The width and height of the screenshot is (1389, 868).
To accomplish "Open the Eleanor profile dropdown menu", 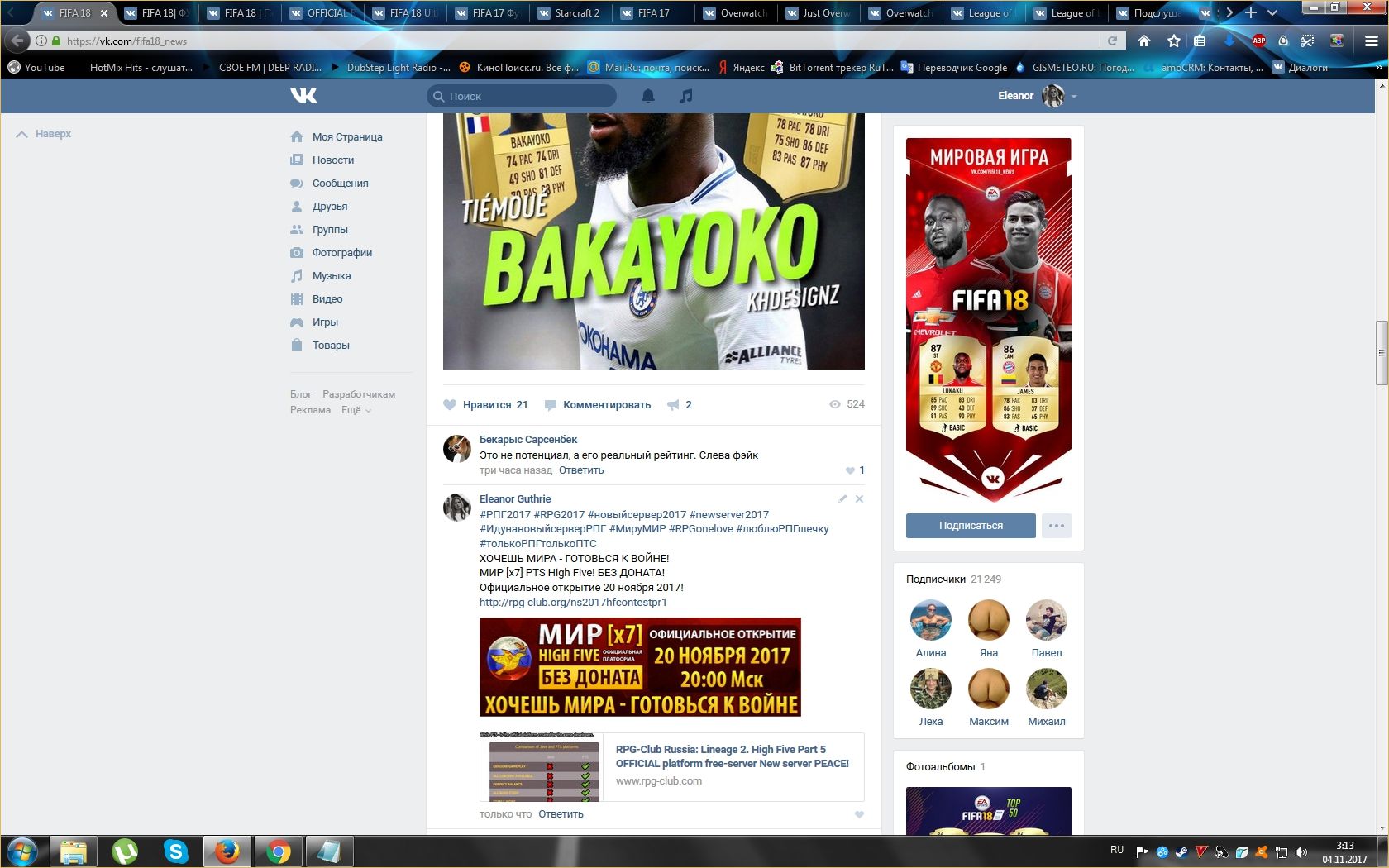I will [1074, 97].
